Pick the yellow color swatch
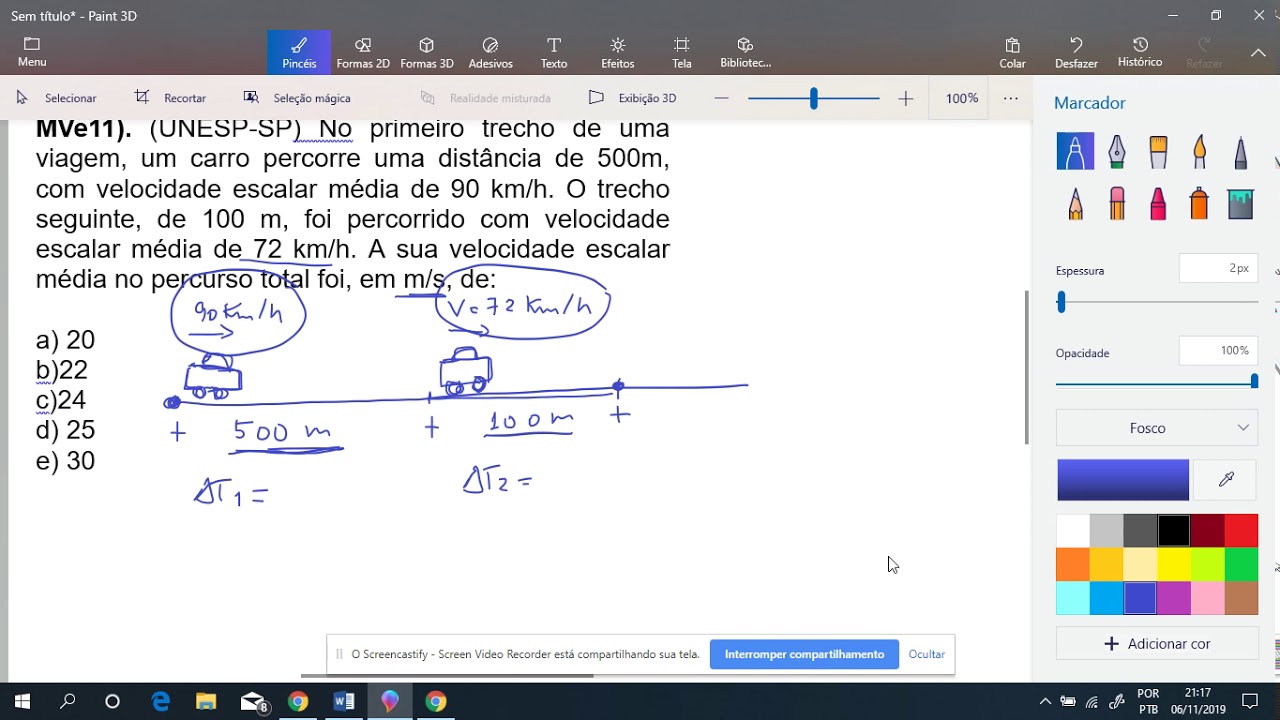Image resolution: width=1280 pixels, height=720 pixels. coord(1174,565)
